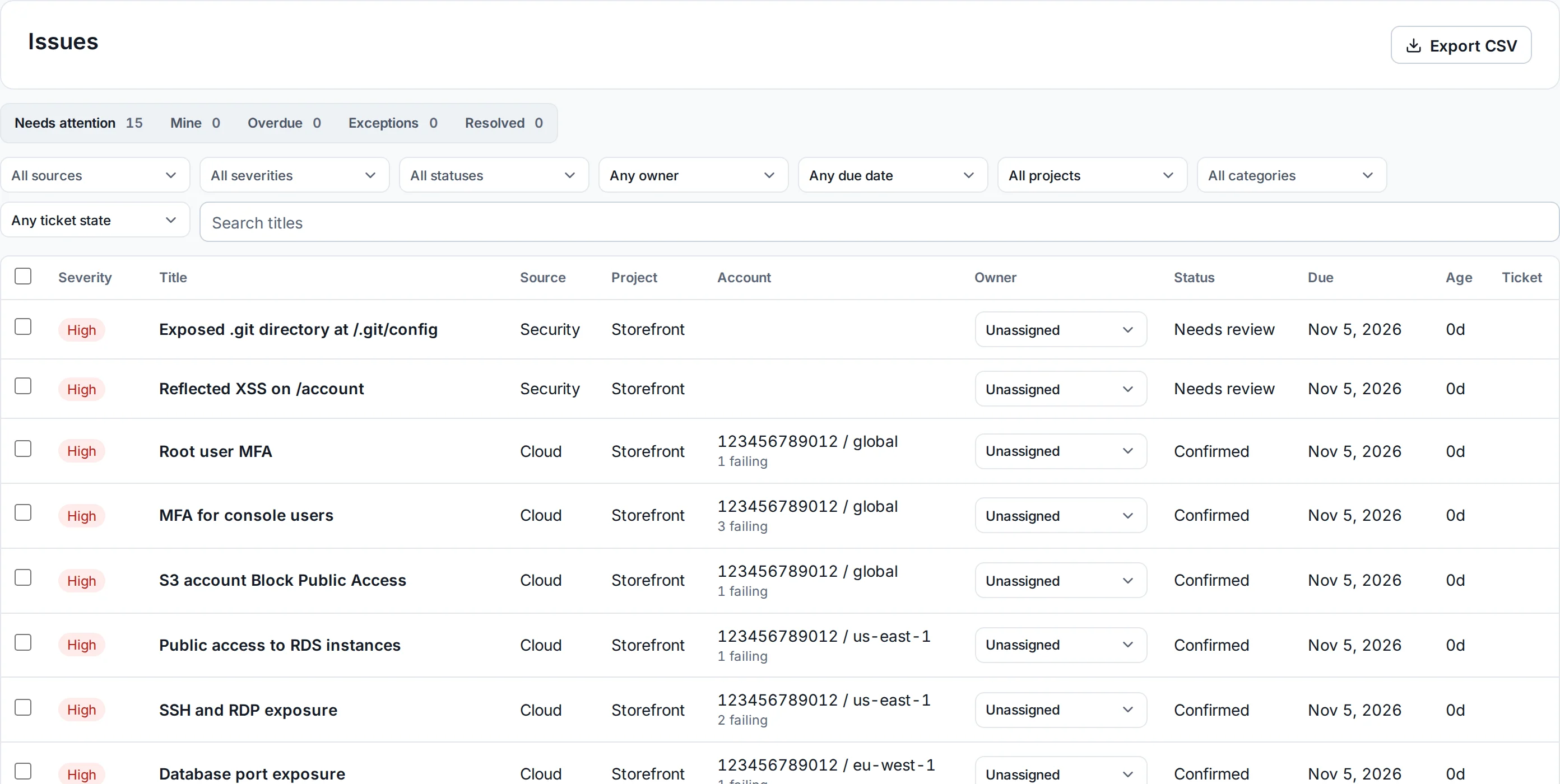Click the Severity column header

[85, 277]
